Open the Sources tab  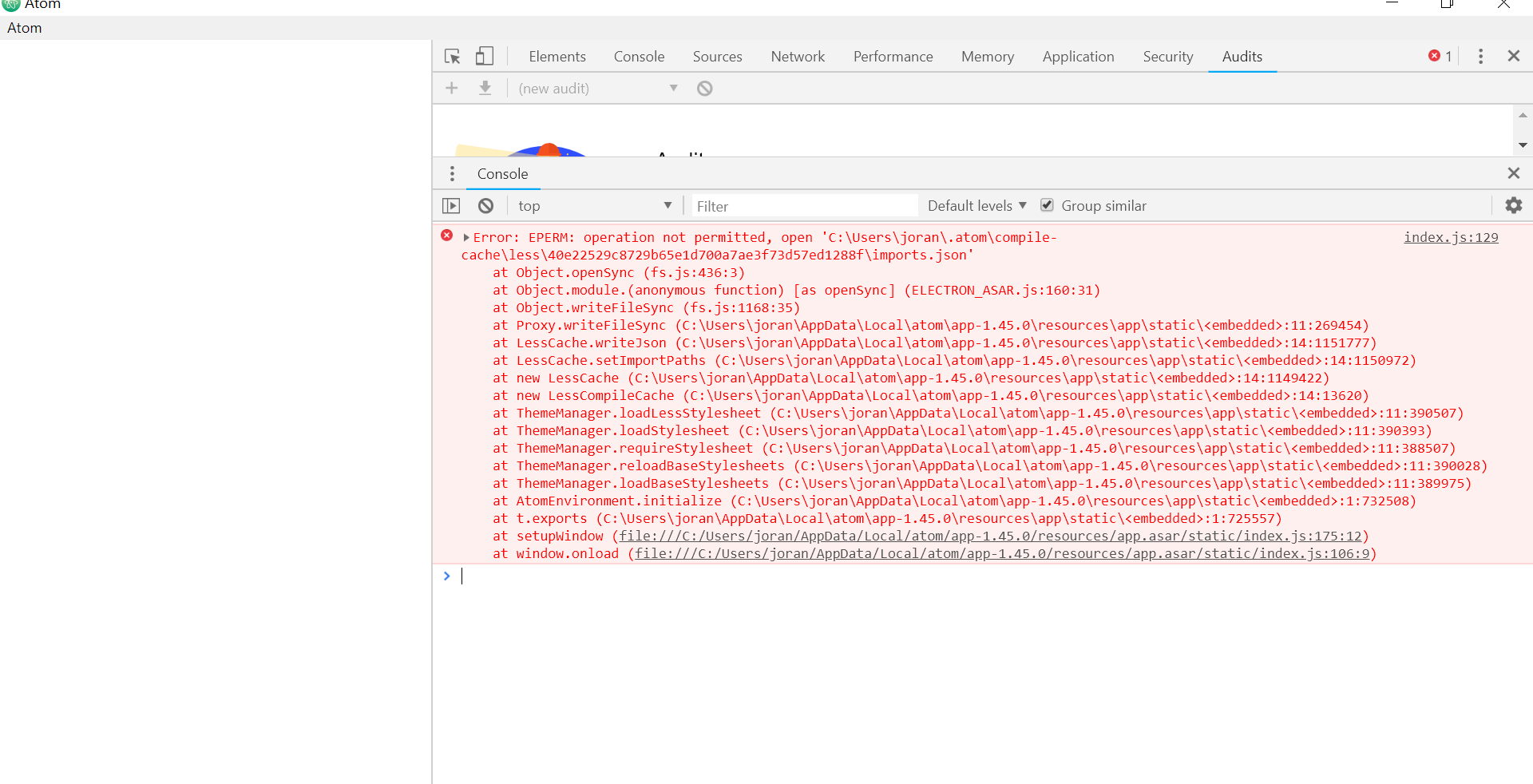717,57
